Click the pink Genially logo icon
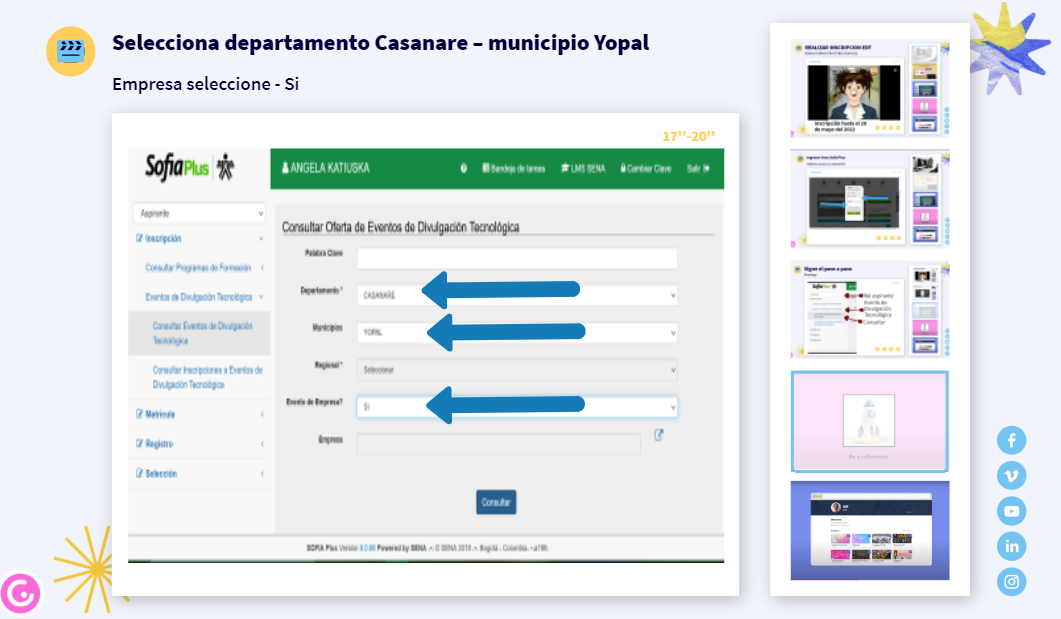 point(20,593)
